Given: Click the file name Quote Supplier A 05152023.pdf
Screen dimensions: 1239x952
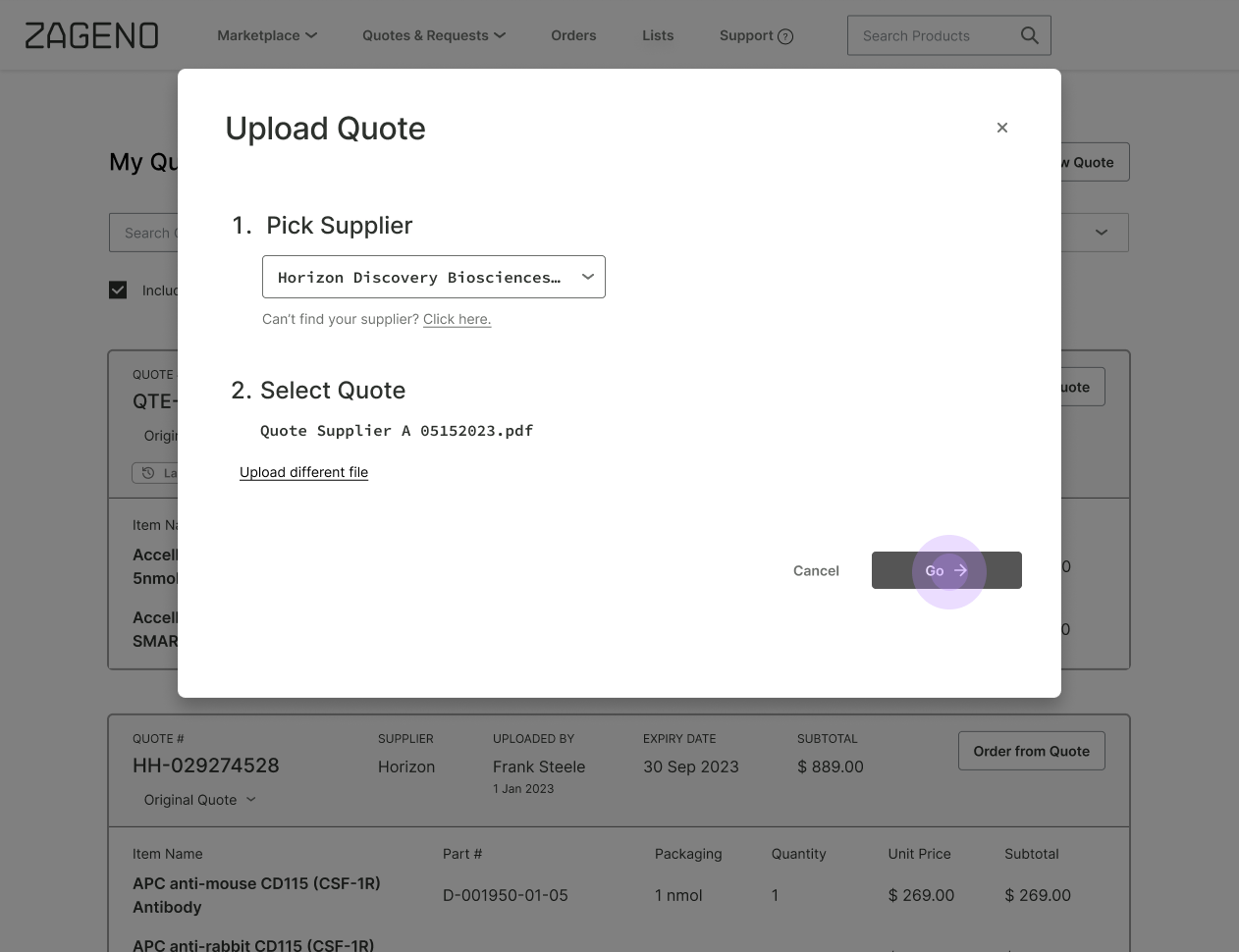Looking at the screenshot, I should [x=397, y=430].
